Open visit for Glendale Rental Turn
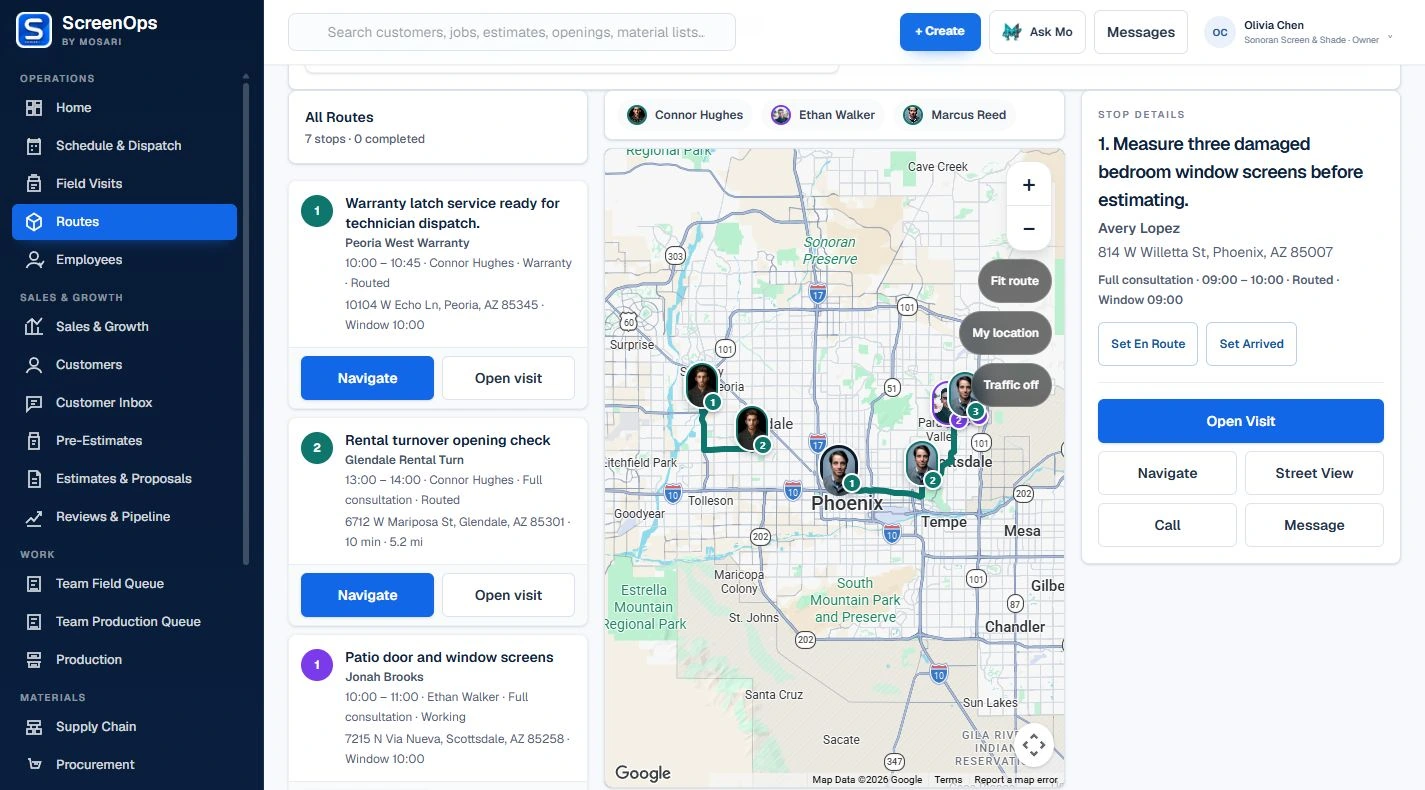Image resolution: width=1425 pixels, height=790 pixels. click(508, 595)
